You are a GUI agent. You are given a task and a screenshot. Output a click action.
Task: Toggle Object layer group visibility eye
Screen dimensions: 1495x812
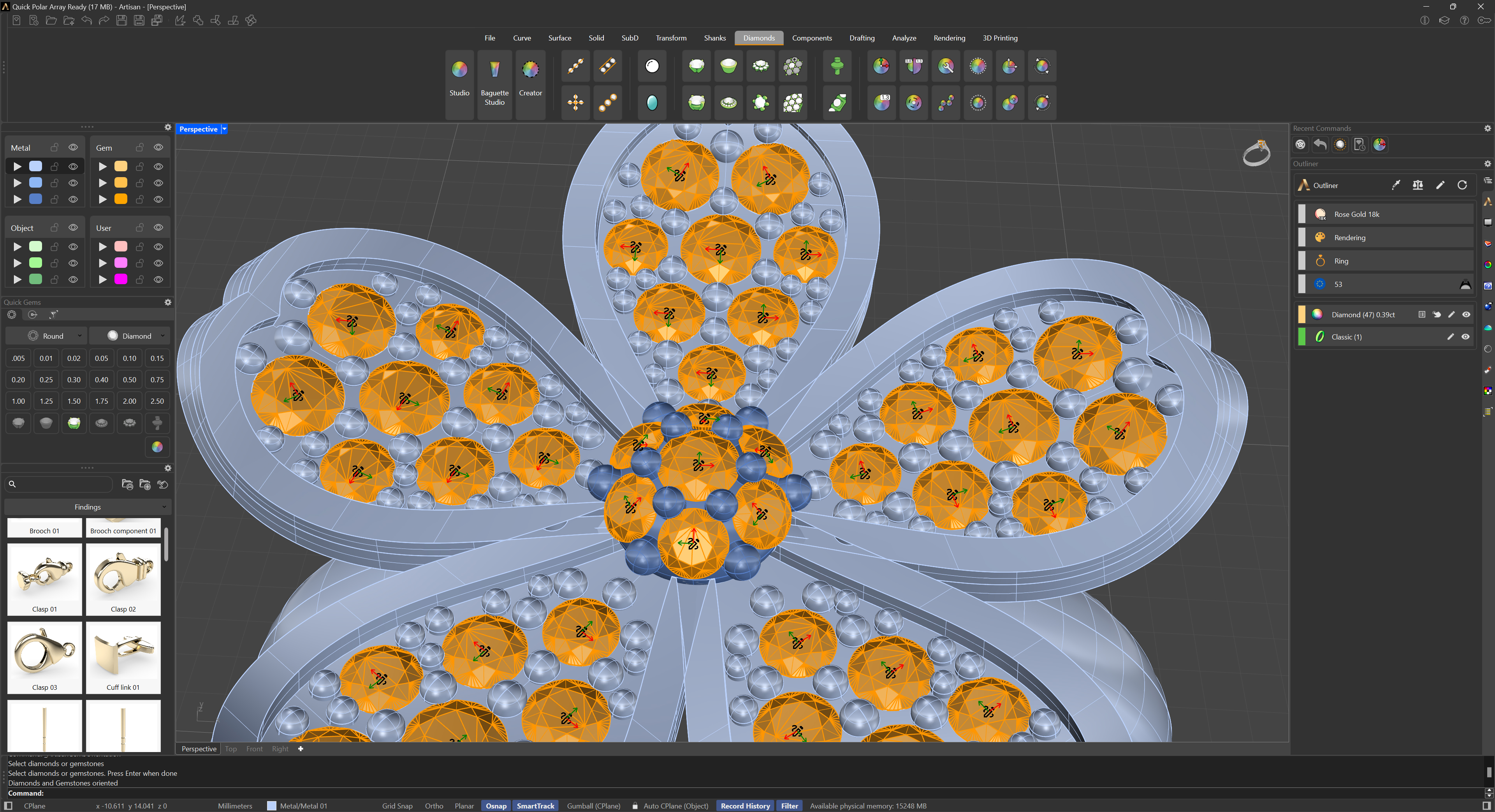point(73,227)
